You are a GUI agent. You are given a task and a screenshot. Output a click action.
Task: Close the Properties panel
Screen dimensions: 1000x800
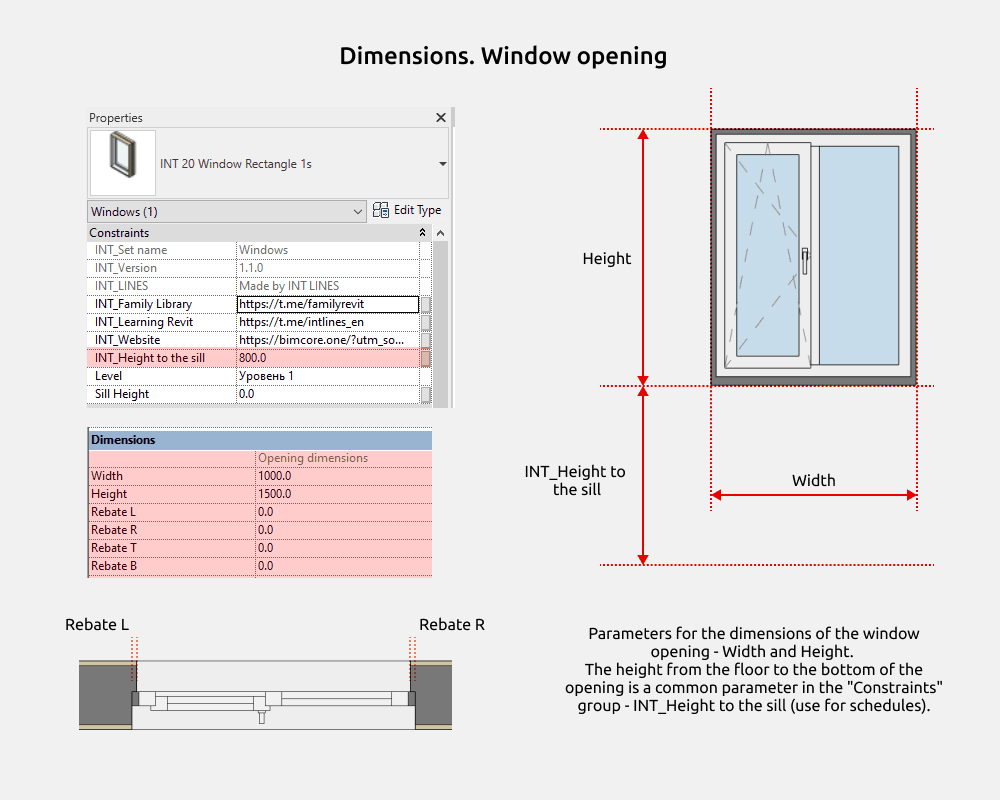click(x=441, y=117)
